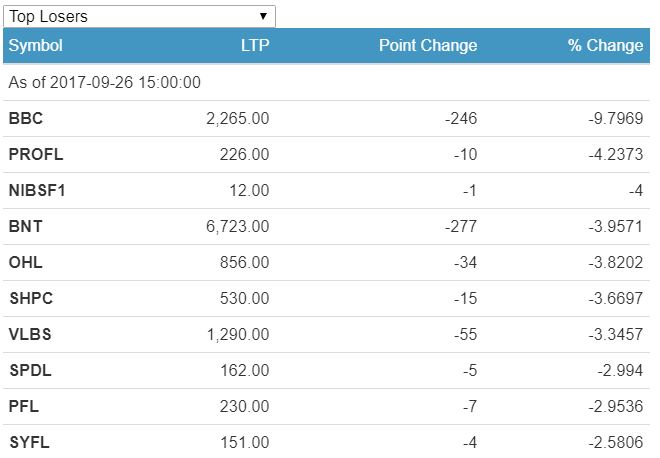Click the % Change column header
The height and width of the screenshot is (458, 660).
(x=605, y=45)
